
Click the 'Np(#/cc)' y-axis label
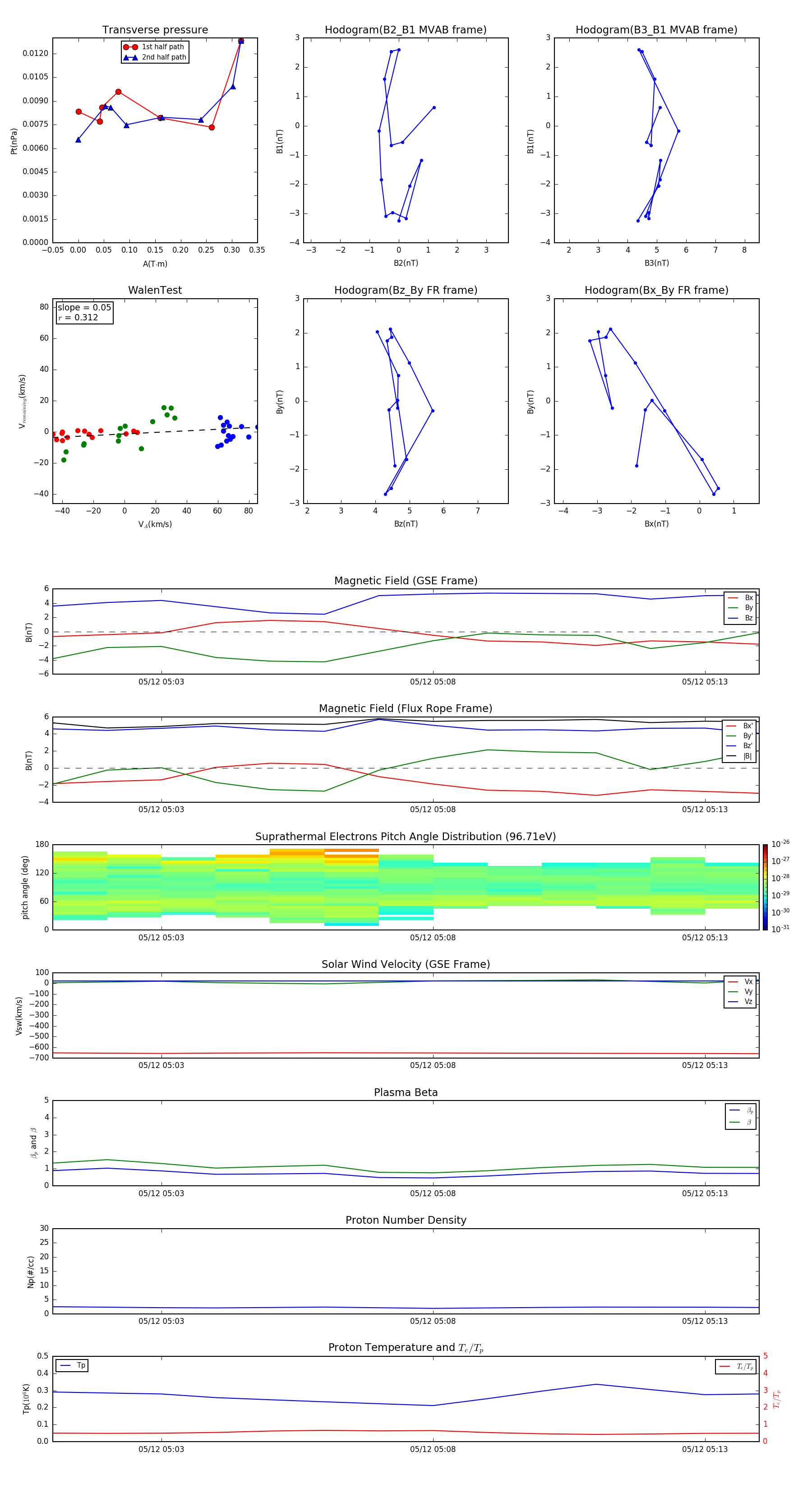point(31,1272)
